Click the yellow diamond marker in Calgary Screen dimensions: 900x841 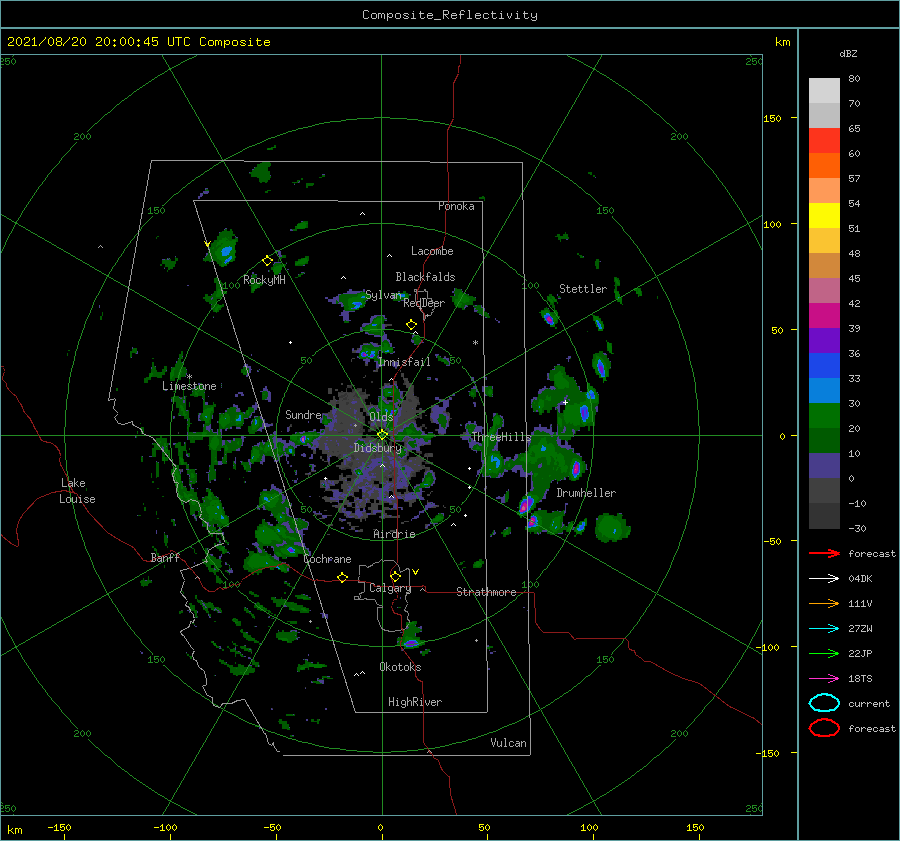click(x=395, y=576)
